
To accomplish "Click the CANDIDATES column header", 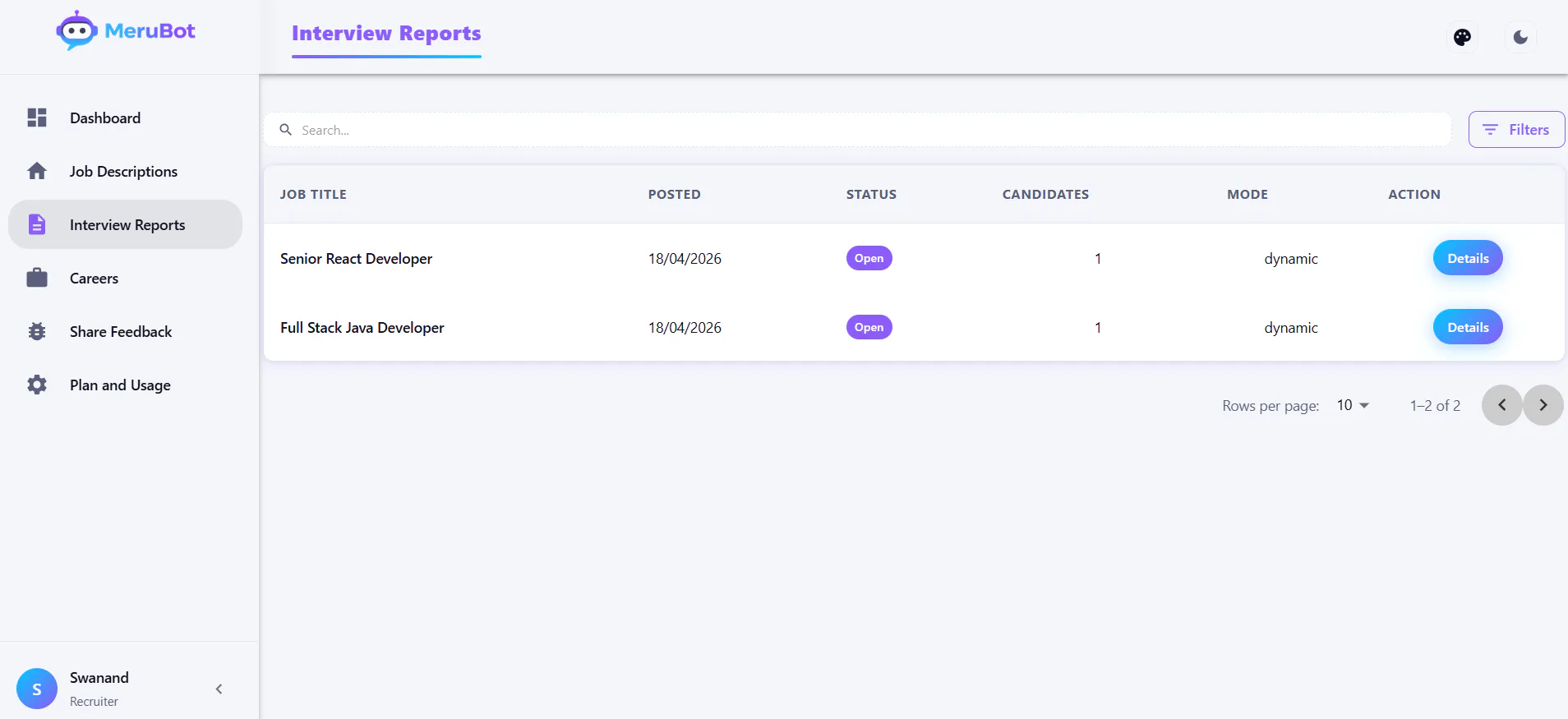I will [1045, 195].
